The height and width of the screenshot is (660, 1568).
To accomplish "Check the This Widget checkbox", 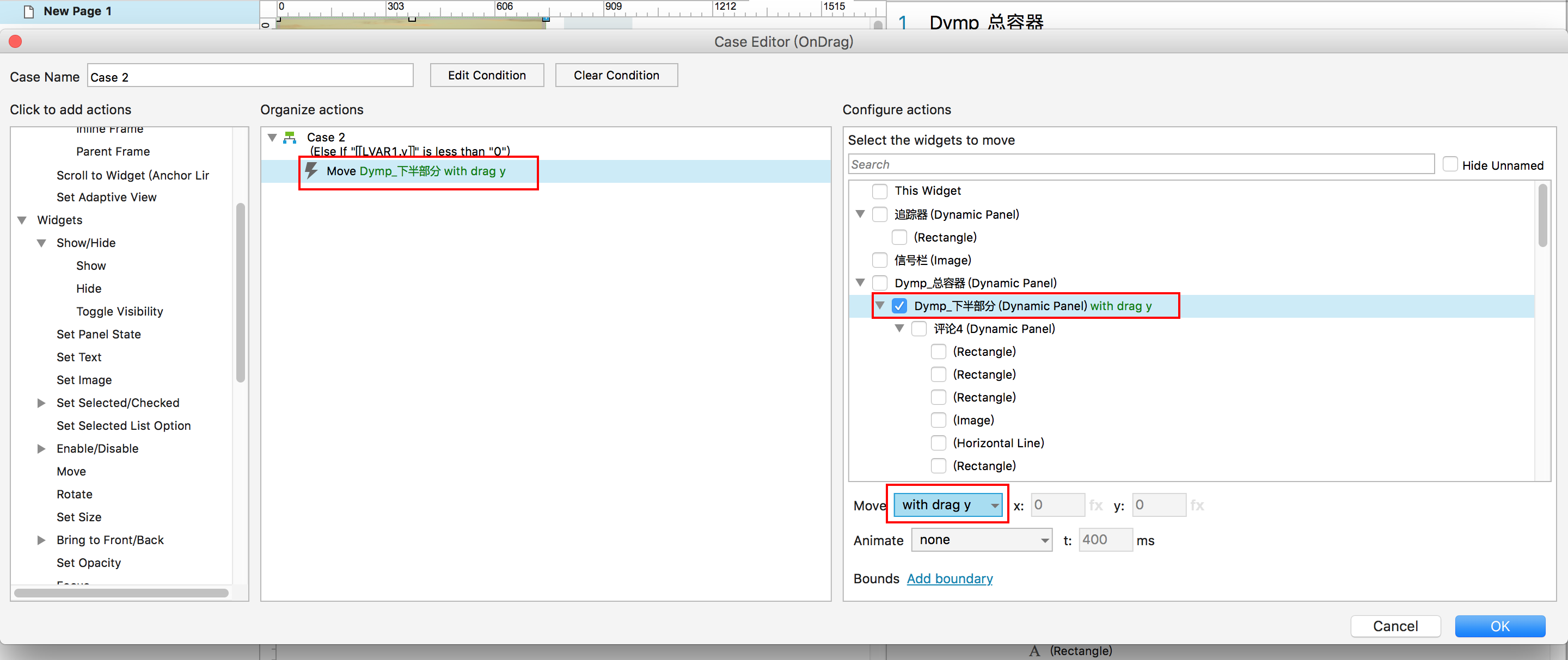I will 880,191.
